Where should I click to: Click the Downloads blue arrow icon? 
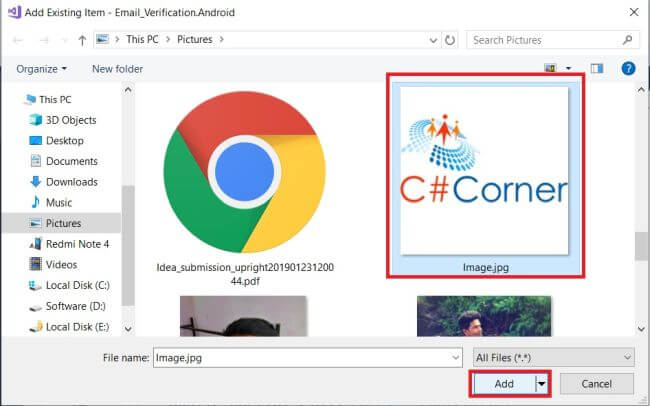pos(36,182)
